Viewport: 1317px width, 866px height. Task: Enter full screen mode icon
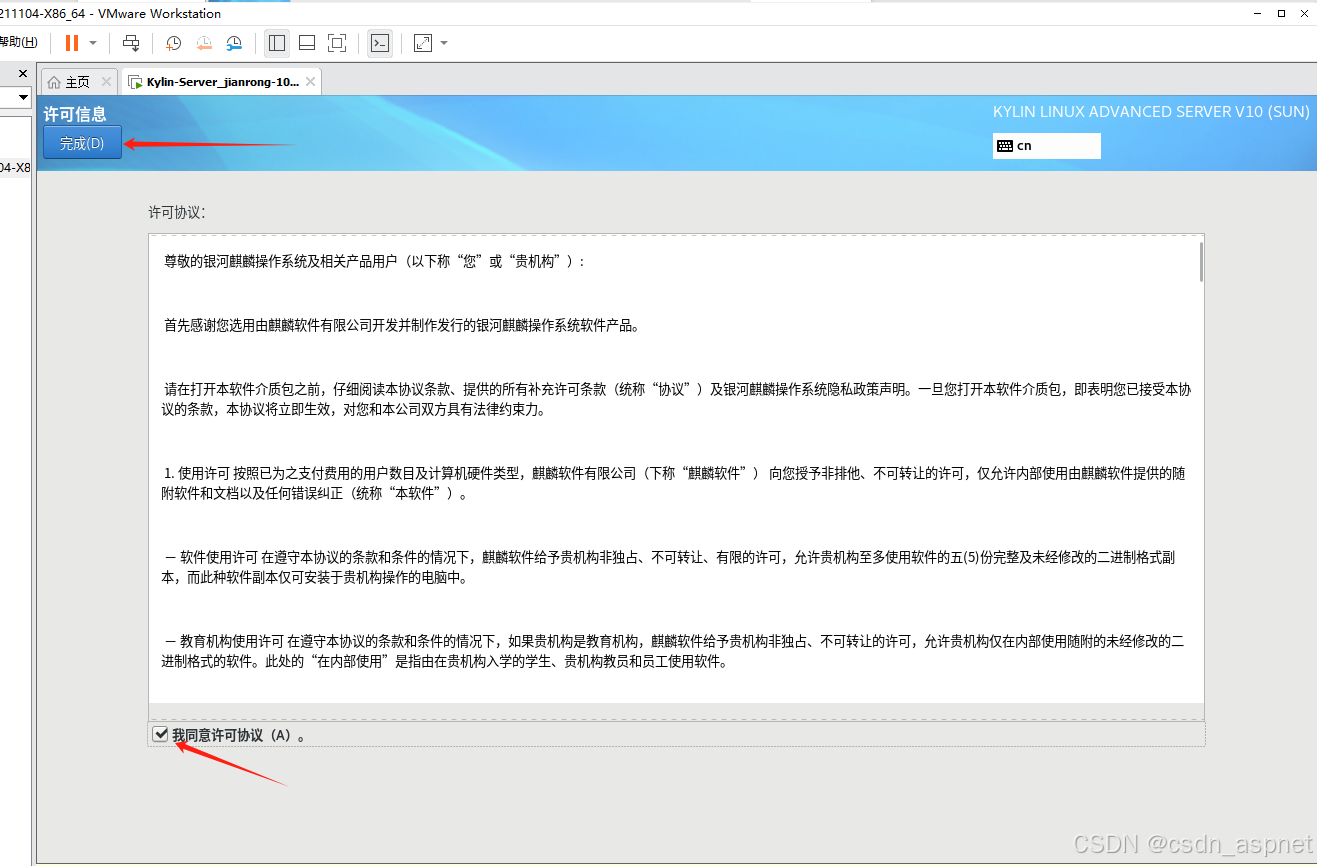coord(337,43)
